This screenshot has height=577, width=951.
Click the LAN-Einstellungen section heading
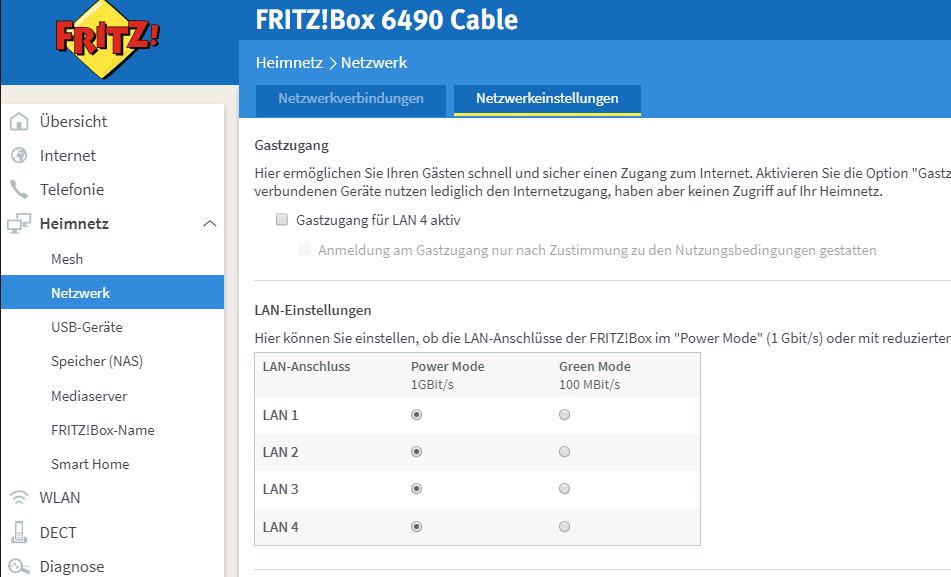click(x=313, y=310)
